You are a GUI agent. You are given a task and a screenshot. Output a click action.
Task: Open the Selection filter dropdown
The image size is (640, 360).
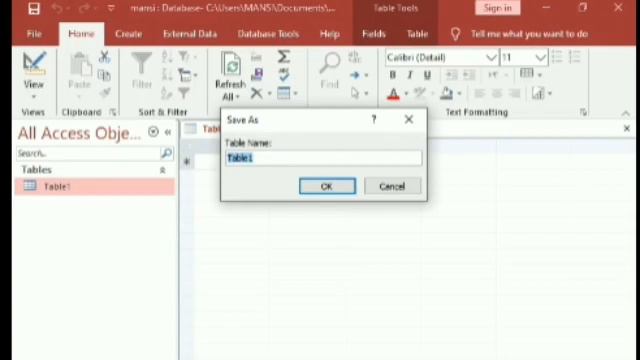(x=187, y=57)
